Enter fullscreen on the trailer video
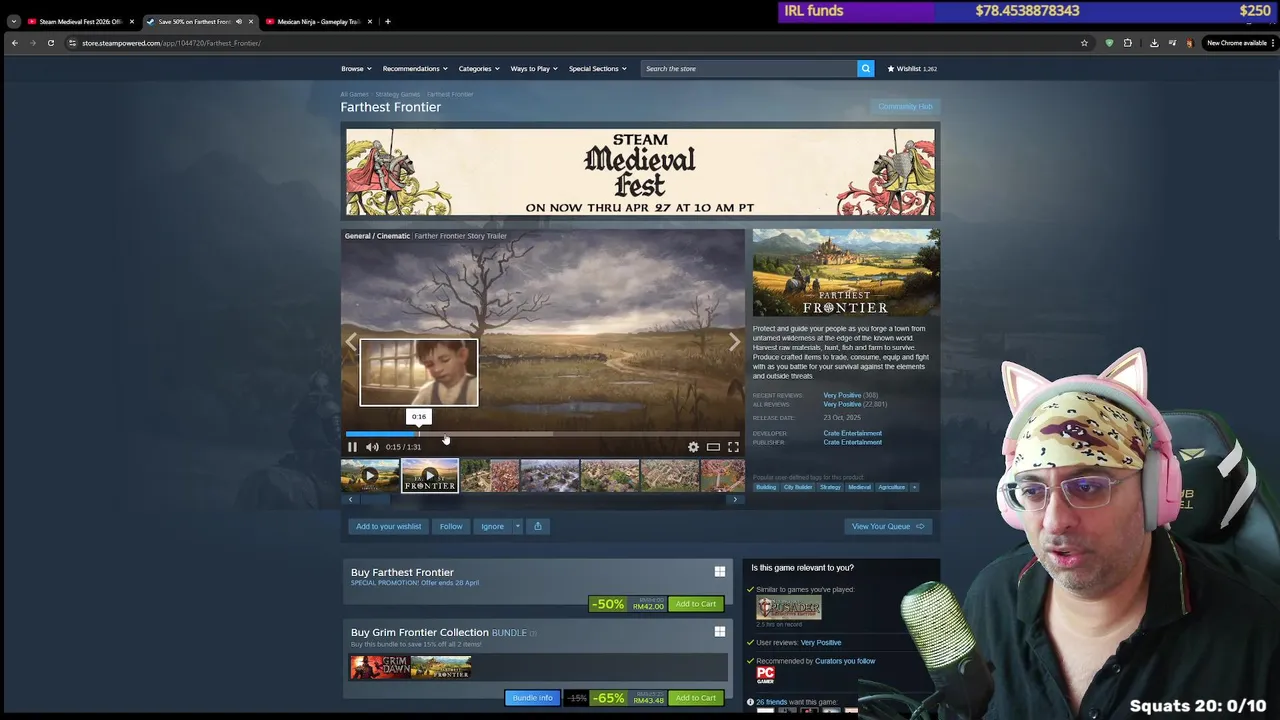 click(733, 447)
